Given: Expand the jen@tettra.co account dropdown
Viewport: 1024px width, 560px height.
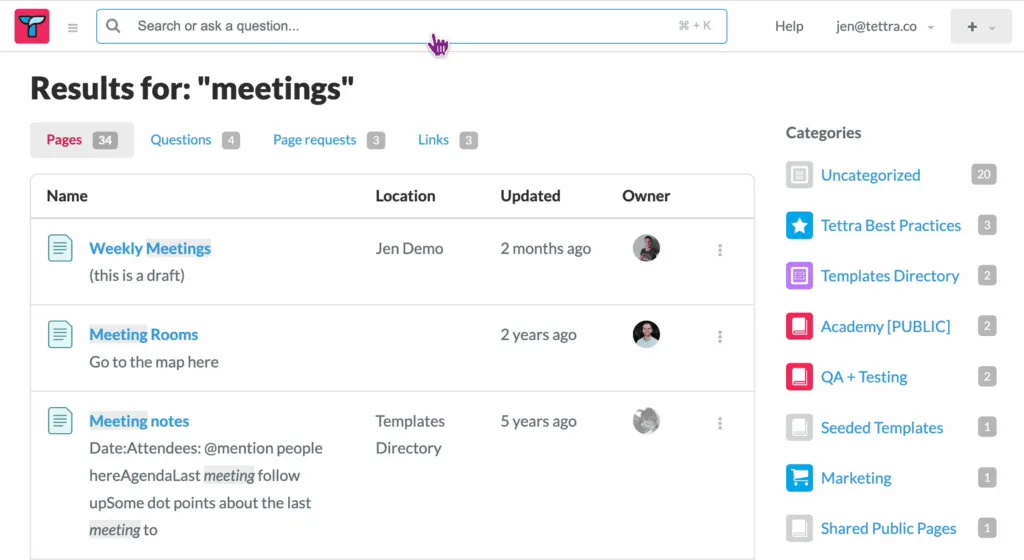Looking at the screenshot, I should 885,27.
